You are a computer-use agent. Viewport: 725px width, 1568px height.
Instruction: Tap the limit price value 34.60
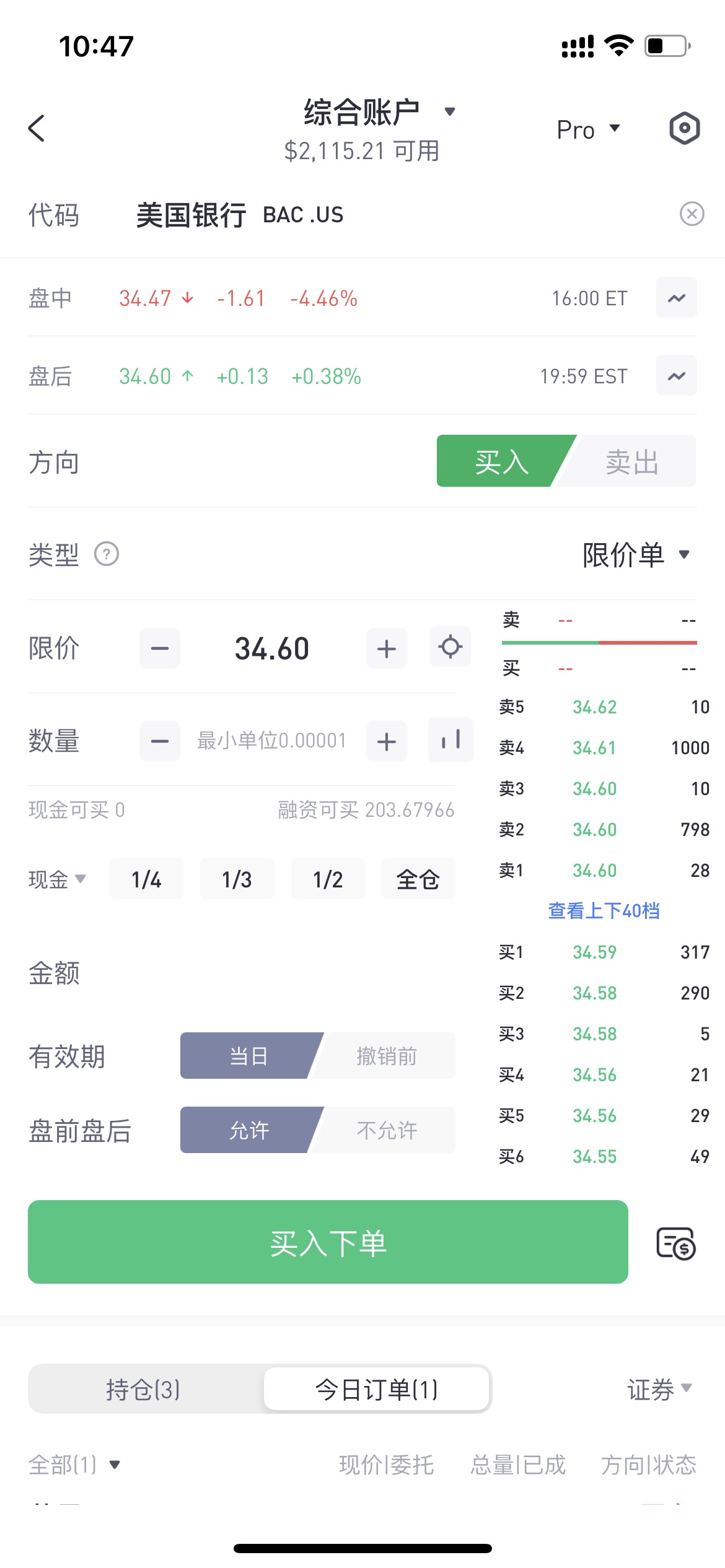[272, 648]
